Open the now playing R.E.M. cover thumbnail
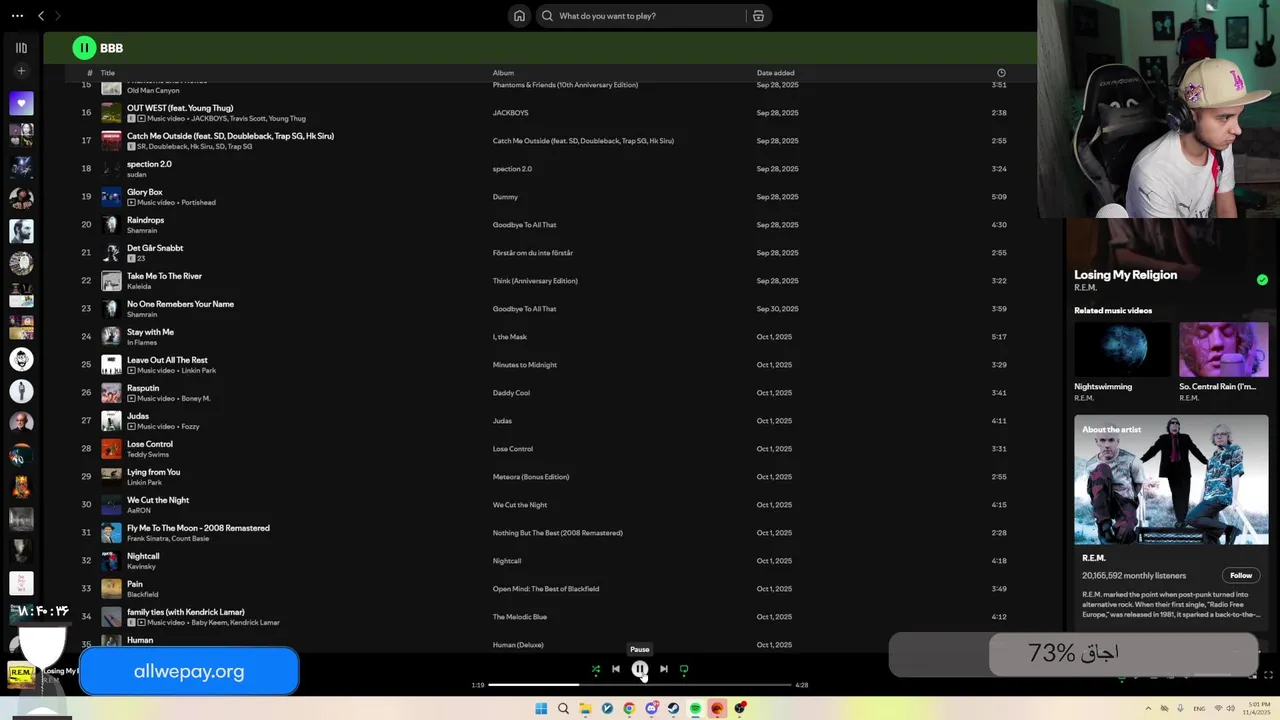Screen dimensions: 1280x720 [x=21, y=673]
